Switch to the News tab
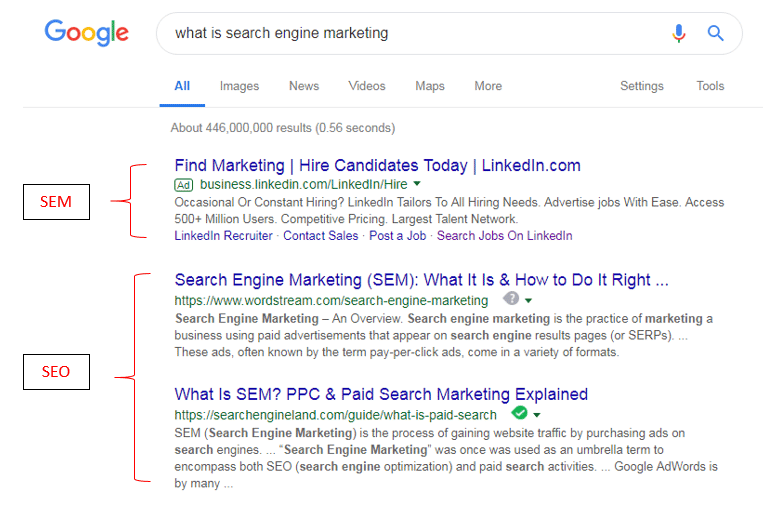This screenshot has width=763, height=512. [x=304, y=86]
